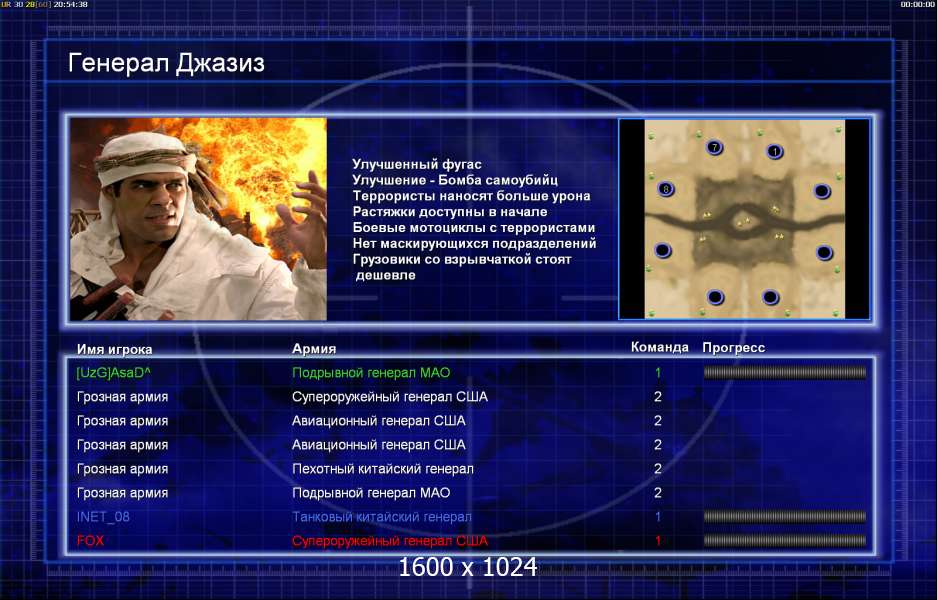Click "Грузовики со взрывчаткой стоят" line
937x600 pixels.
tap(462, 259)
